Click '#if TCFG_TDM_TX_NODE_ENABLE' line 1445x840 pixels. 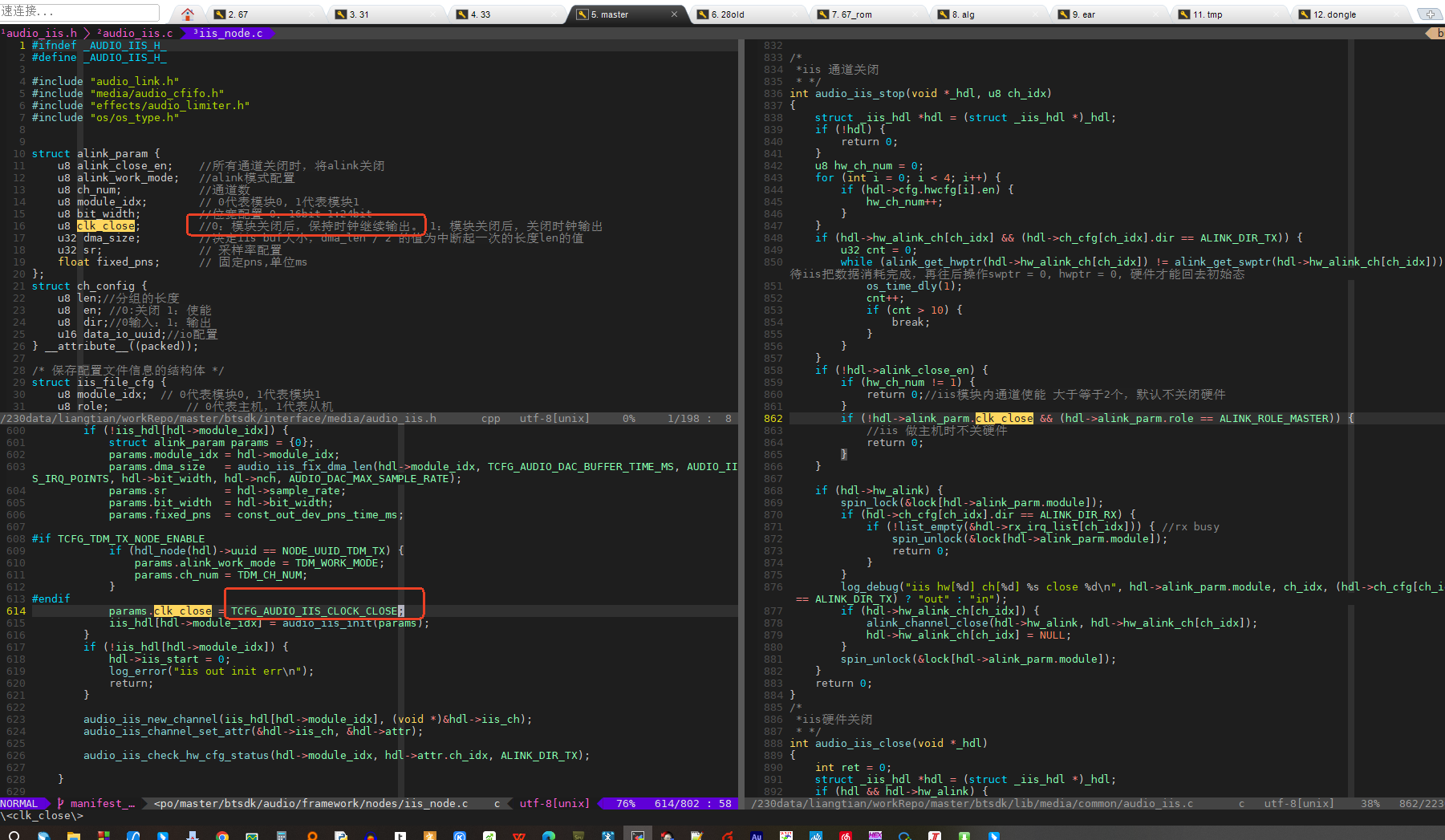(x=119, y=538)
